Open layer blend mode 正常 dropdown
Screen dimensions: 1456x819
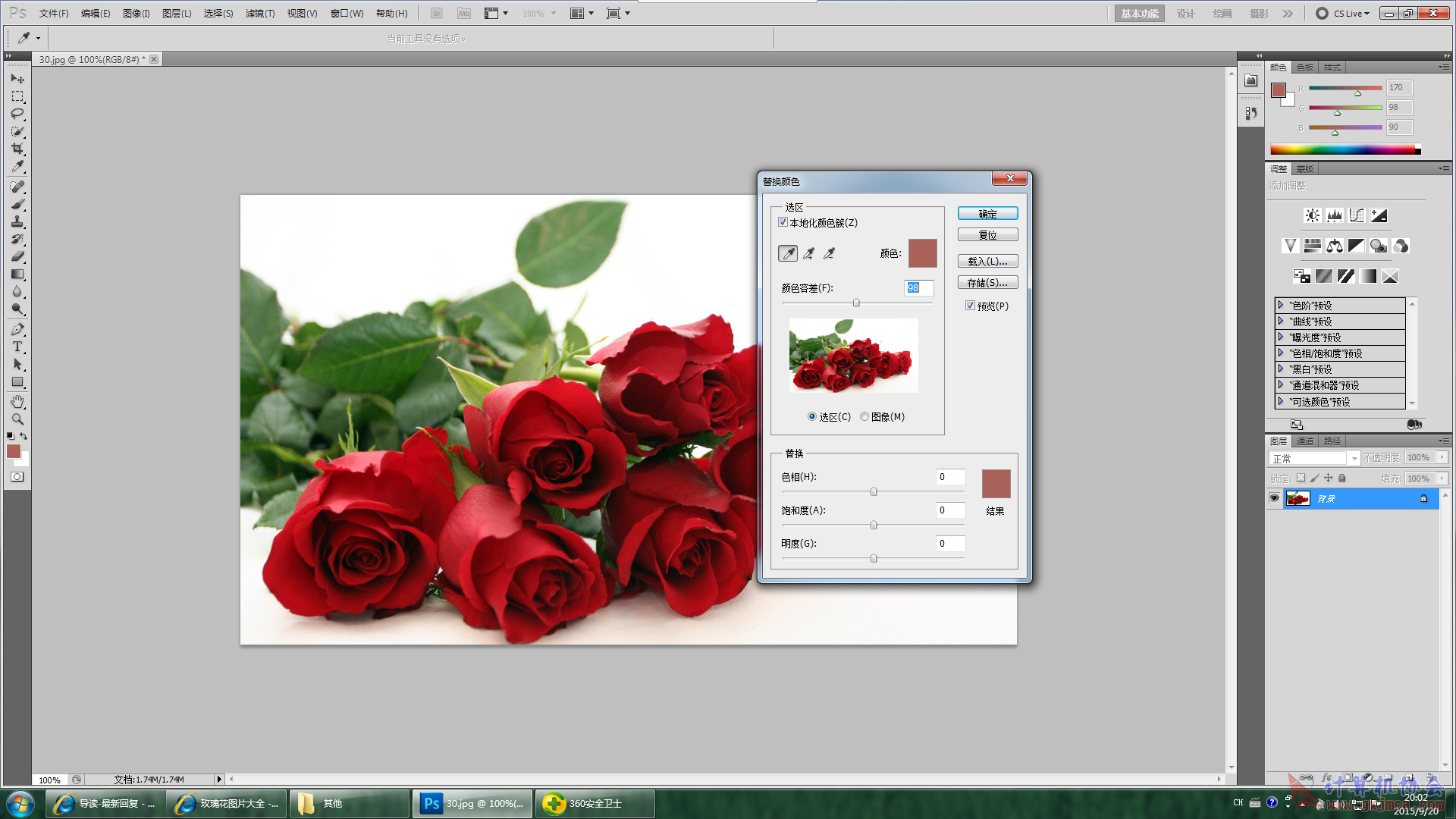1314,458
